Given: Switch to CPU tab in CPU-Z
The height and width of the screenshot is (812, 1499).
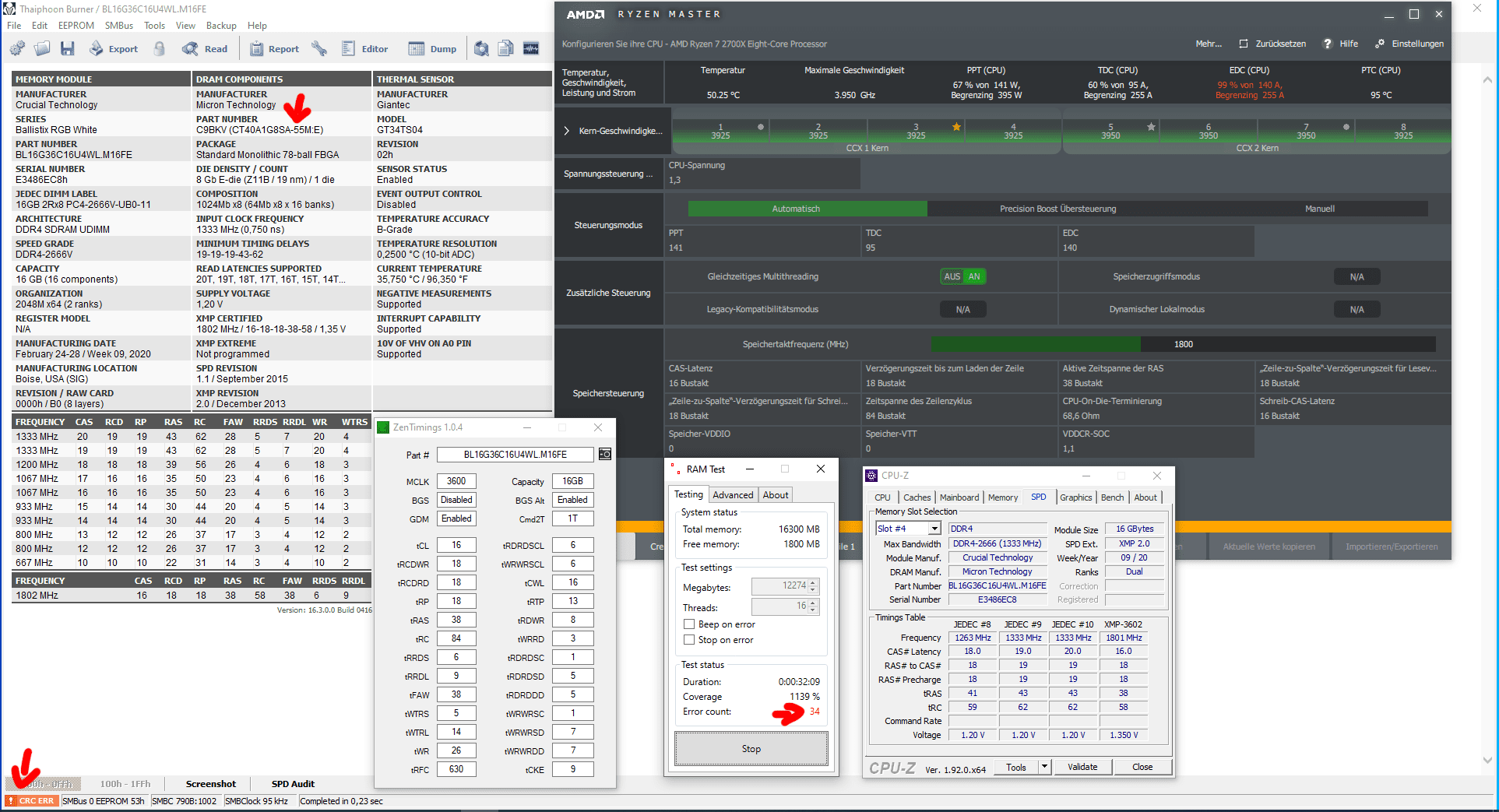Looking at the screenshot, I should [x=882, y=497].
